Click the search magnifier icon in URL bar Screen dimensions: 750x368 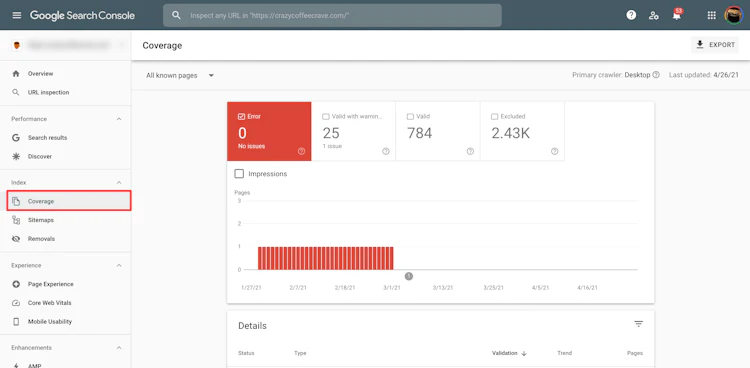176,15
